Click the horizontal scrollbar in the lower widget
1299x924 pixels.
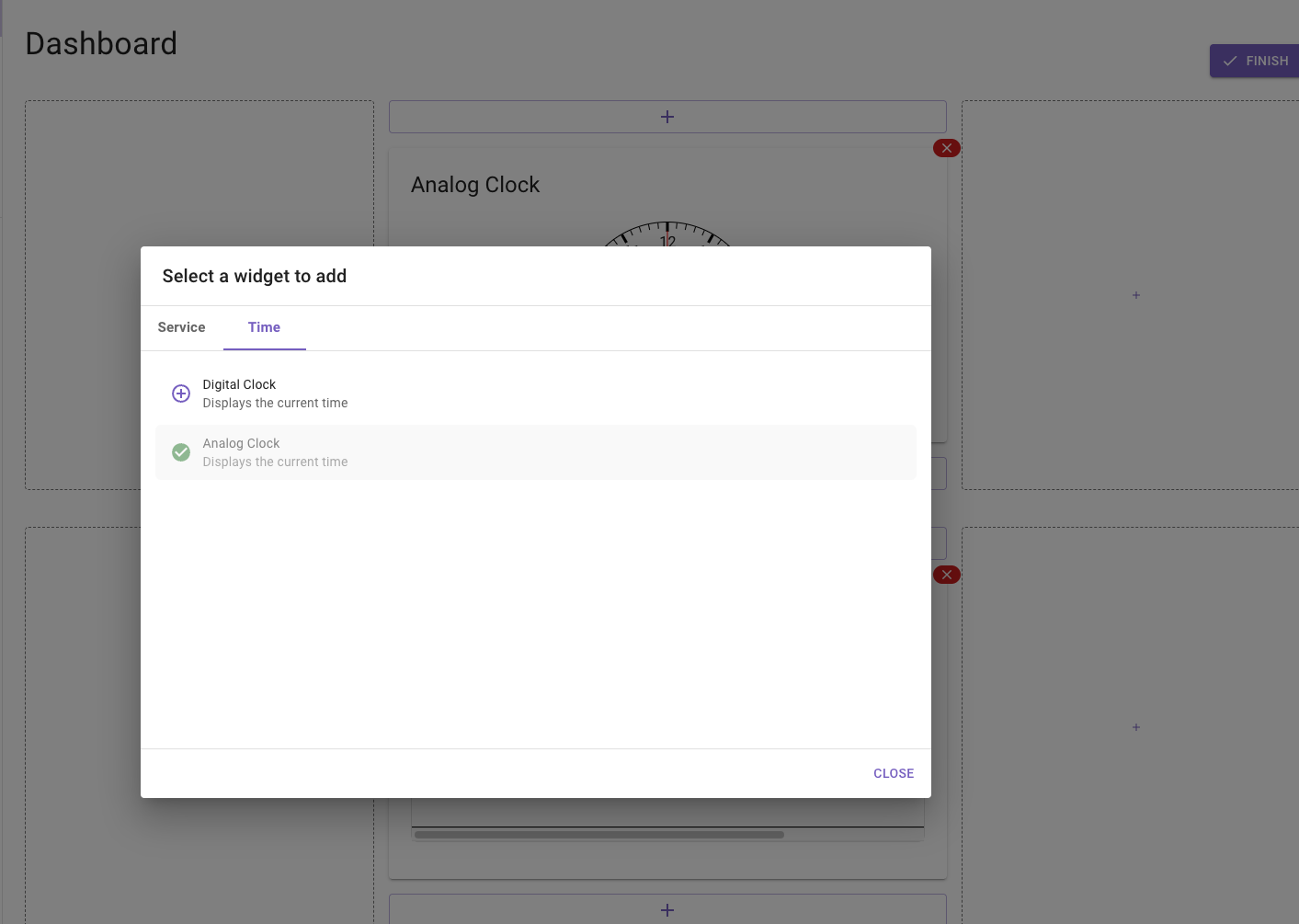pos(599,835)
